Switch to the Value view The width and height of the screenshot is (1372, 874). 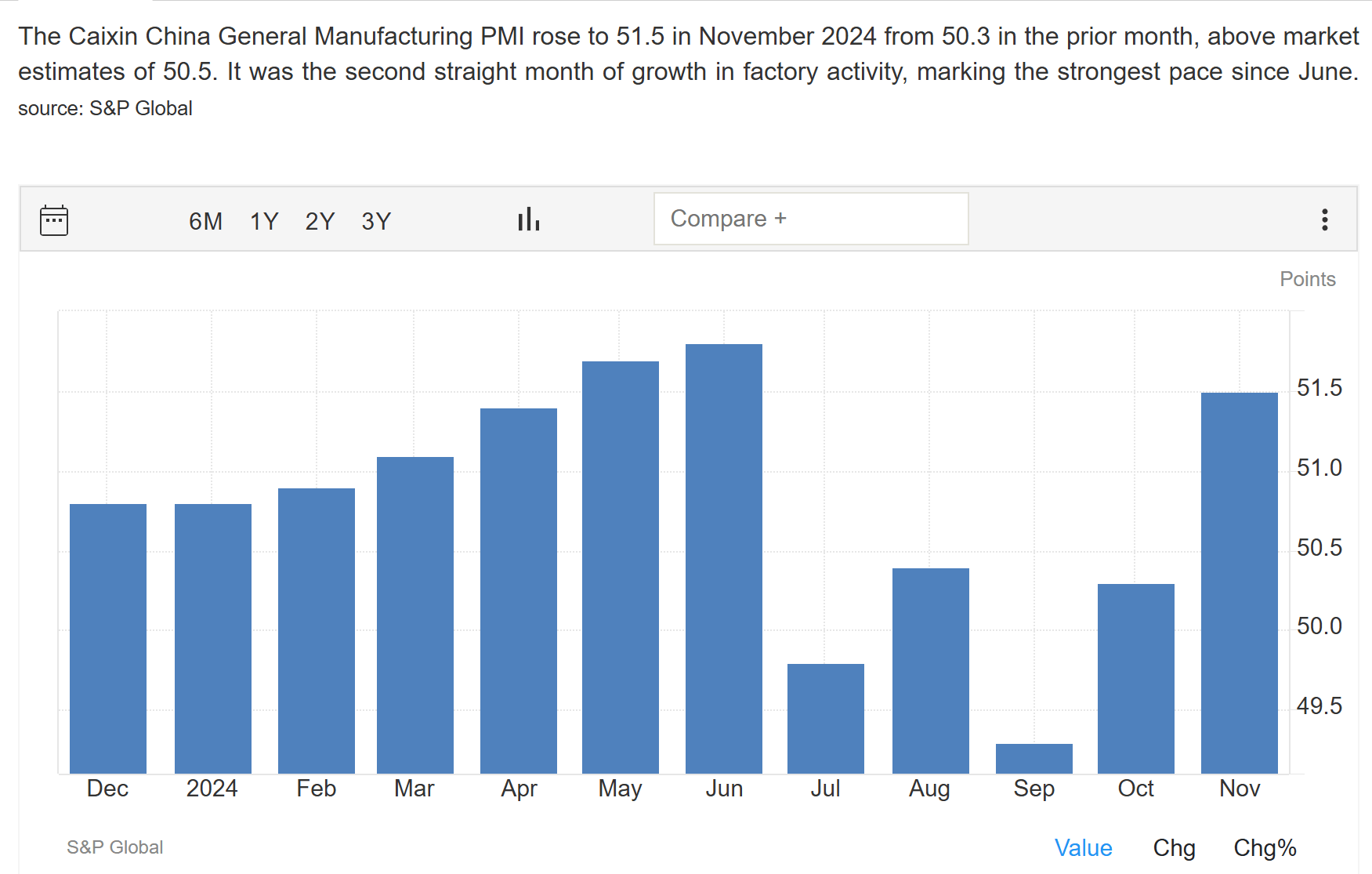(1083, 847)
